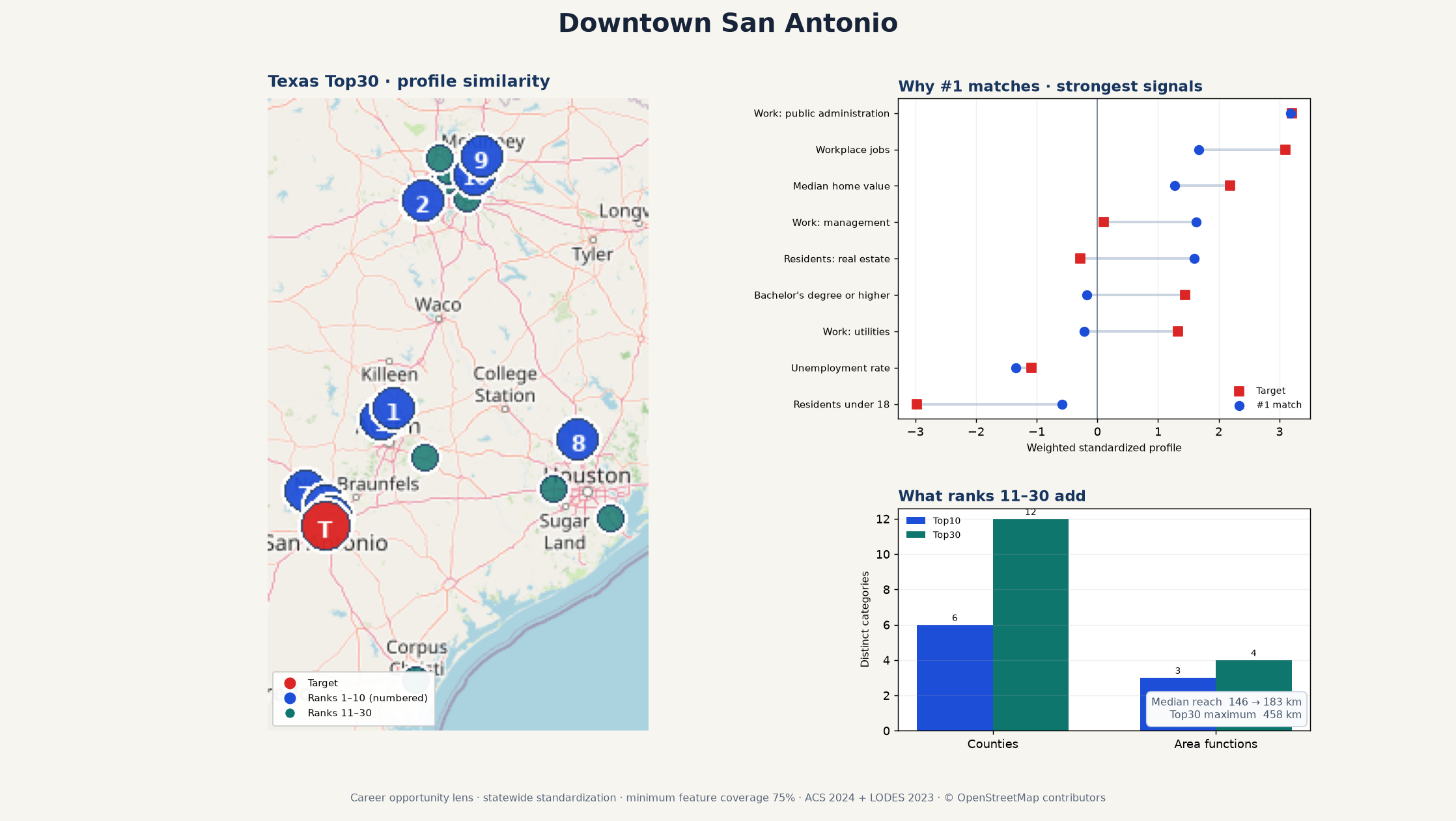1456x821 pixels.
Task: Click the 'Waco' city label on the map
Action: click(x=438, y=305)
